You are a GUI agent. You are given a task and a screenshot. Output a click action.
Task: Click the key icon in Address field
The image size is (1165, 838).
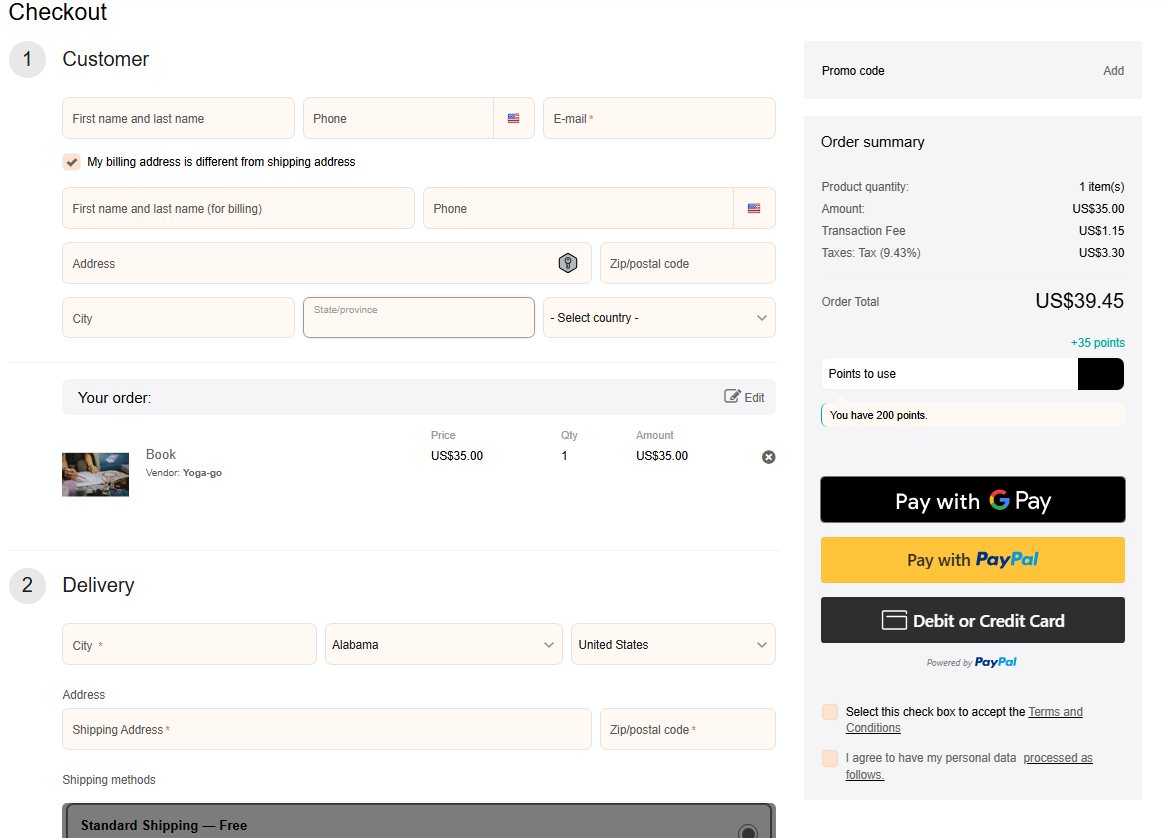point(567,263)
